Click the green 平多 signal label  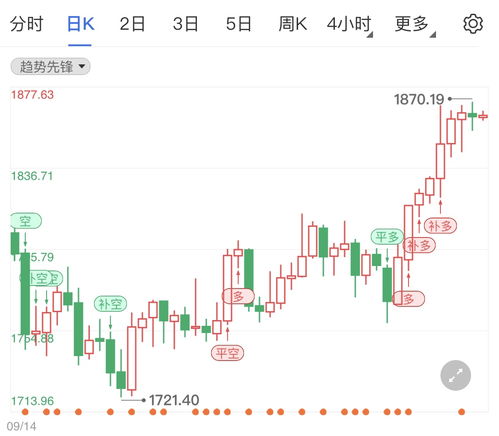[387, 237]
